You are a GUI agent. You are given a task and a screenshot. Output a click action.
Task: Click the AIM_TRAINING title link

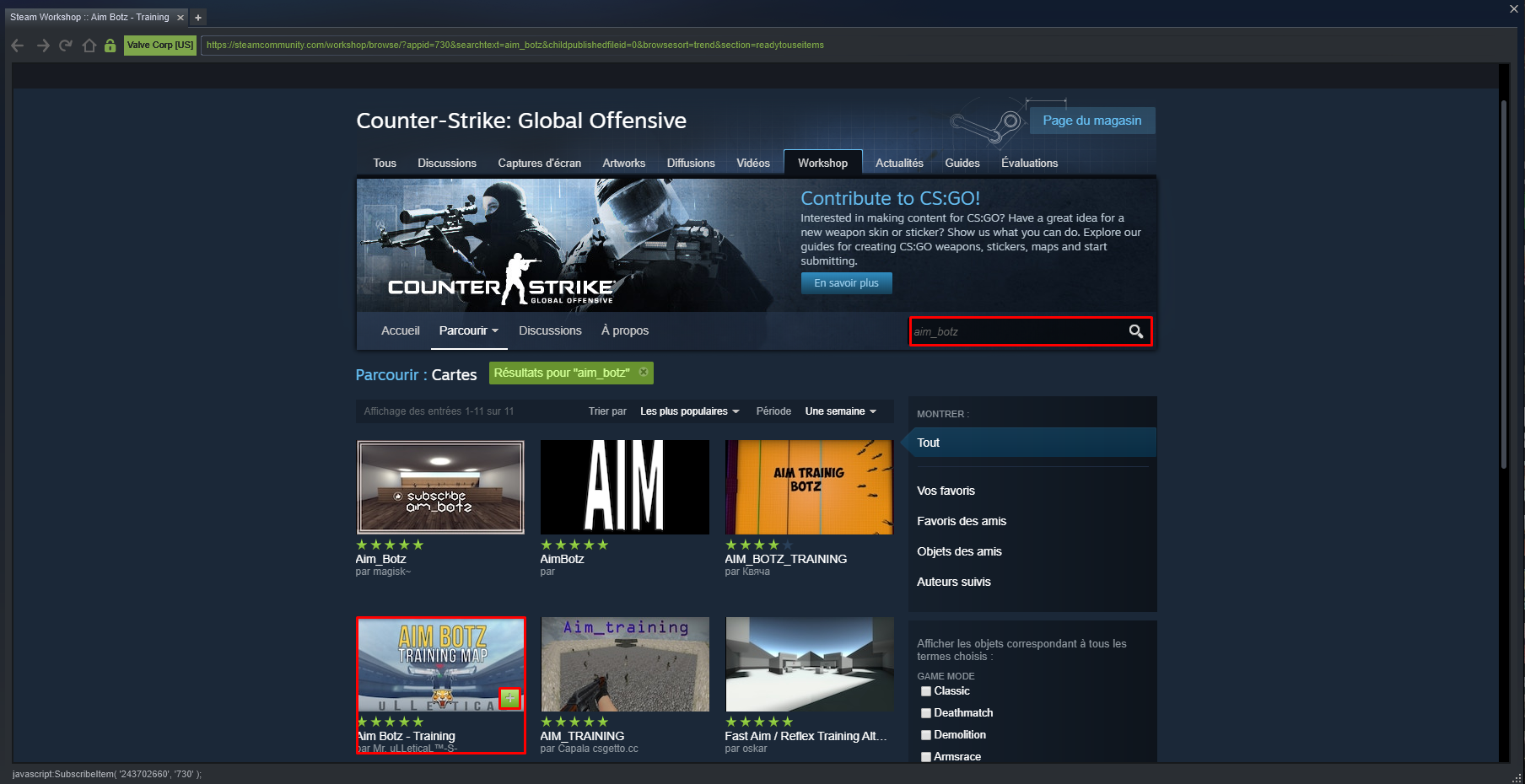tap(582, 736)
